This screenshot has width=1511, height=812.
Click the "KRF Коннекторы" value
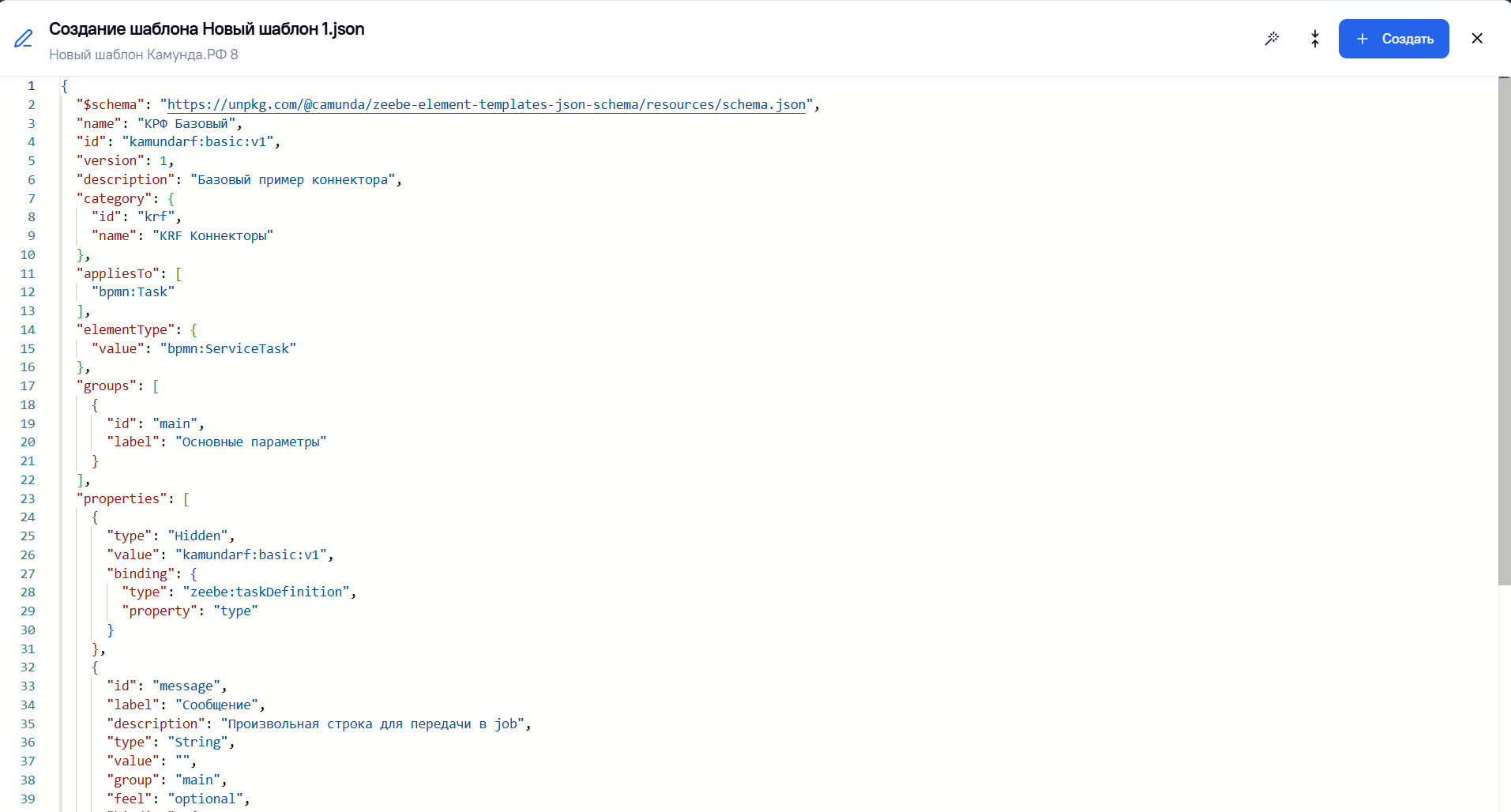click(x=213, y=235)
